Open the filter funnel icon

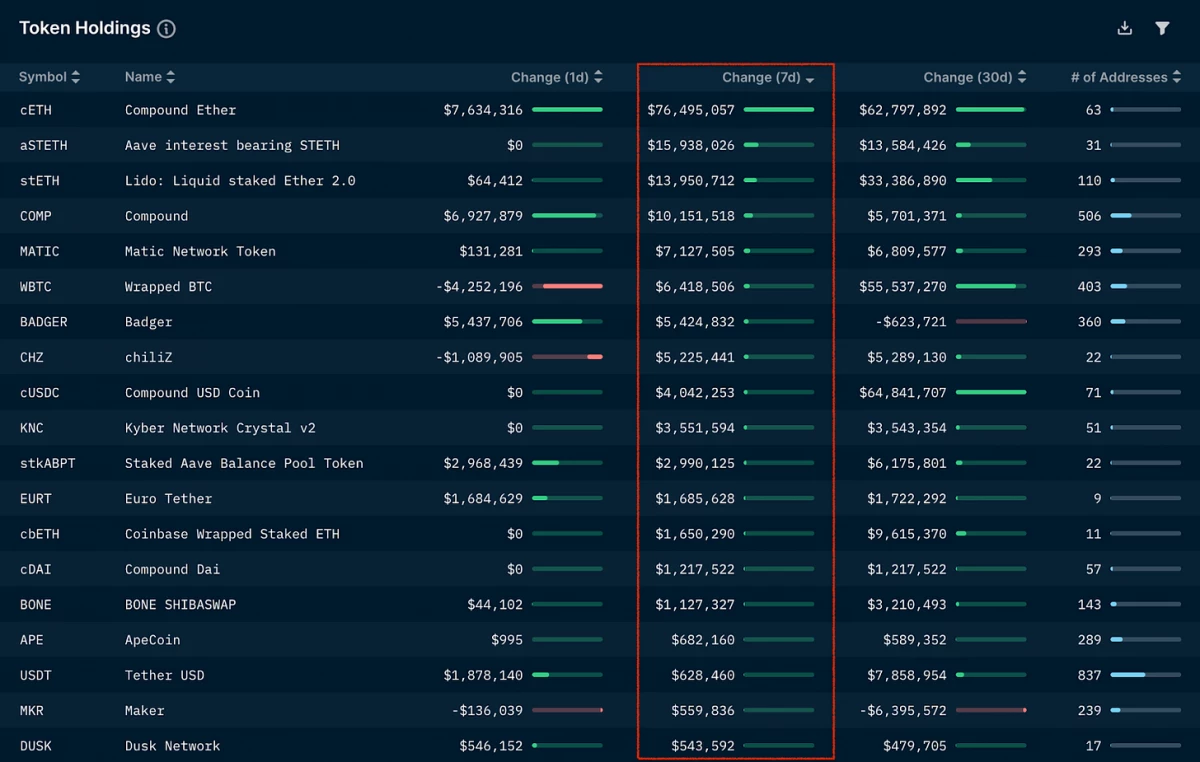1162,28
